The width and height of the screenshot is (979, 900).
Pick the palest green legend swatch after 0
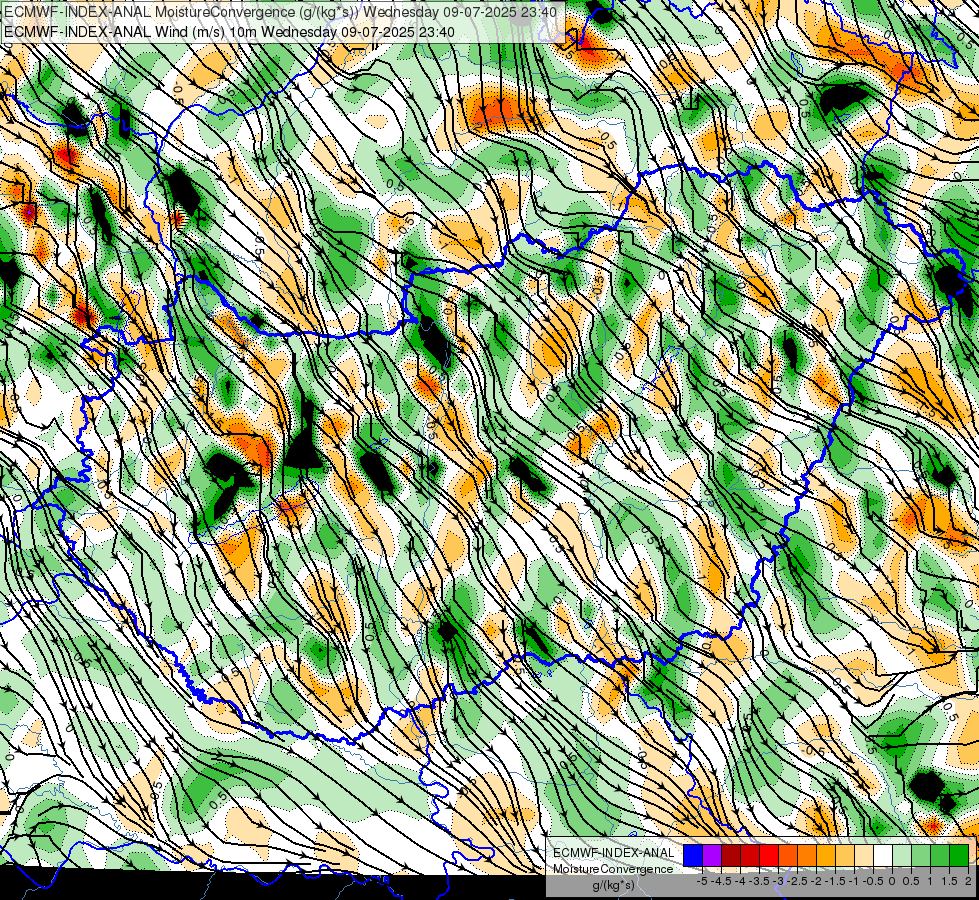tap(902, 855)
